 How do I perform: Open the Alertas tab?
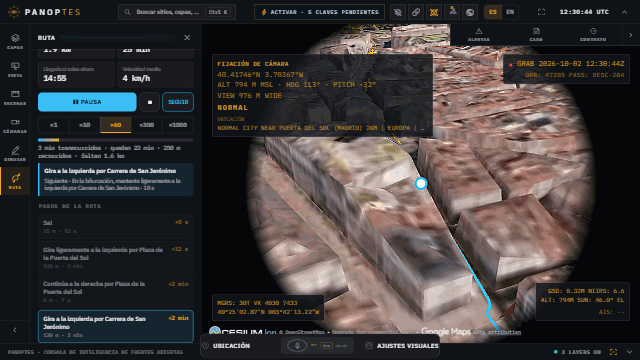(x=479, y=35)
